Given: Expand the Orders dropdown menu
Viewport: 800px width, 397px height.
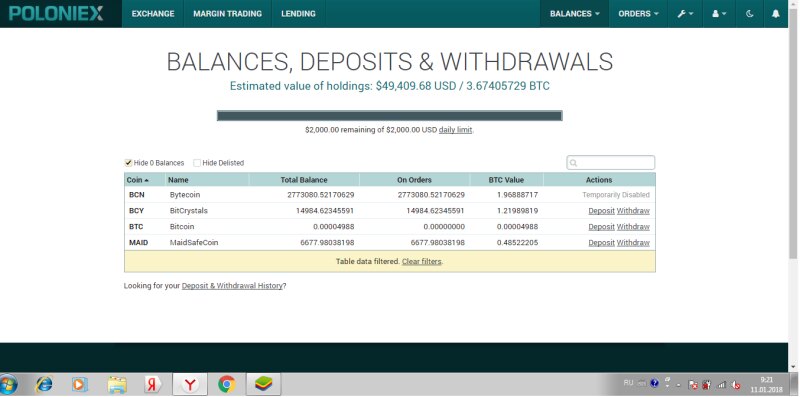Looking at the screenshot, I should pos(638,14).
